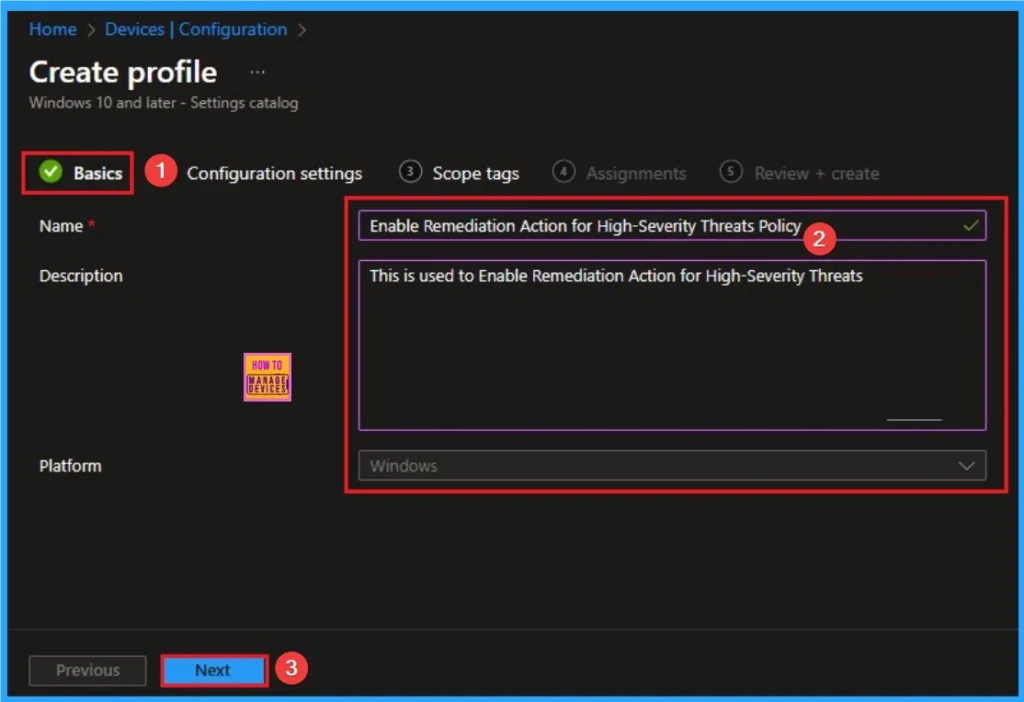The width and height of the screenshot is (1024, 702).
Task: Open the Assignments step
Action: pyautogui.click(x=634, y=172)
